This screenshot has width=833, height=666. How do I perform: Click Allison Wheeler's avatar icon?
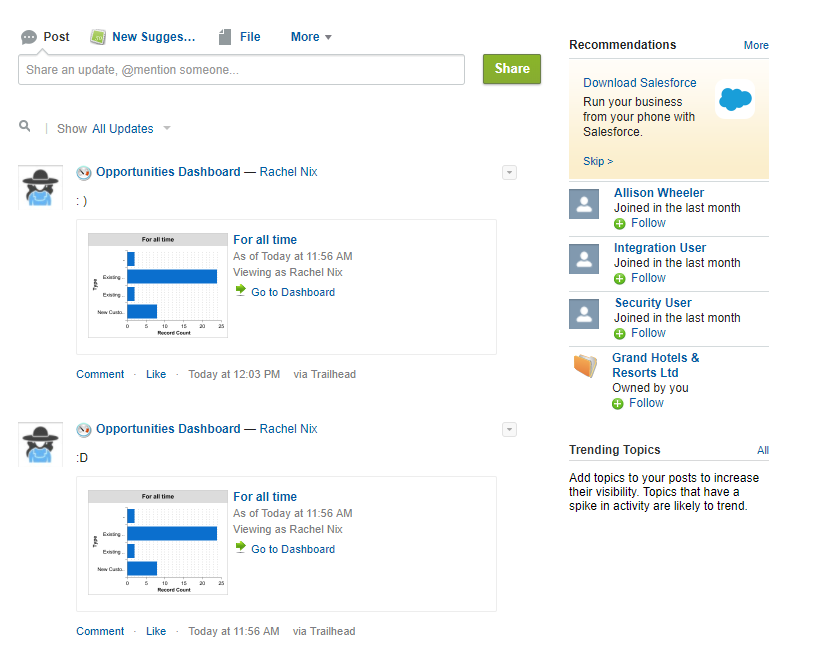584,204
